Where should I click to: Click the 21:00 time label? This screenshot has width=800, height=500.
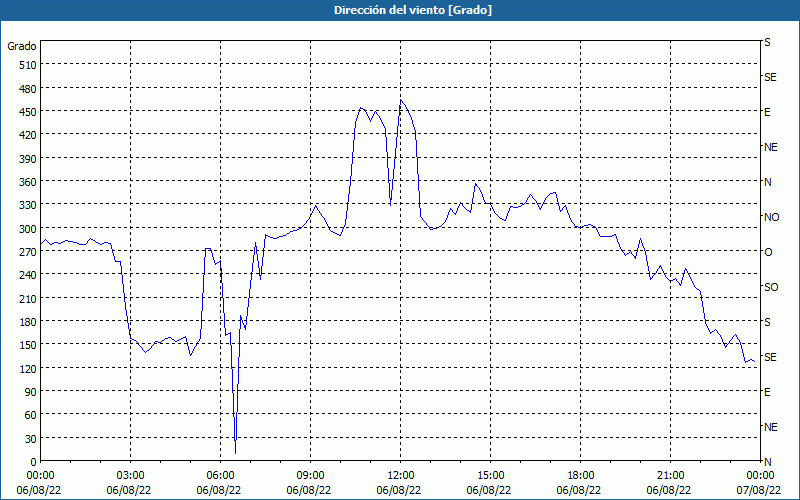tap(670, 476)
